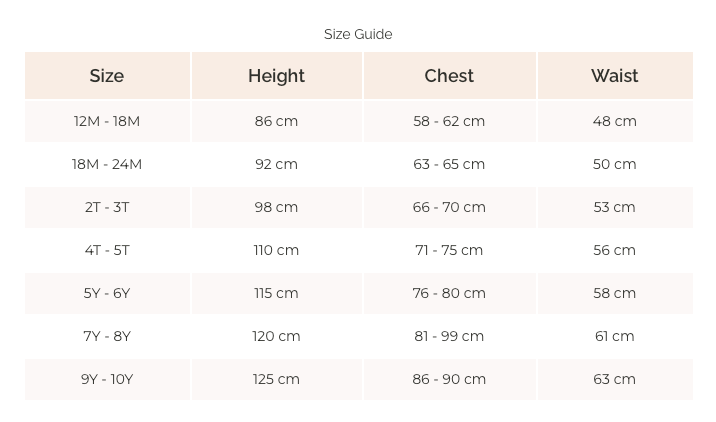Select the Chest column header
This screenshot has height=422, width=716.
449,76
